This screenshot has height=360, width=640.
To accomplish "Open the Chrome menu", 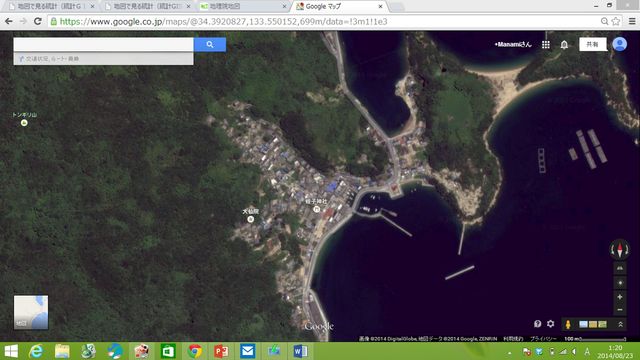I will pos(632,21).
